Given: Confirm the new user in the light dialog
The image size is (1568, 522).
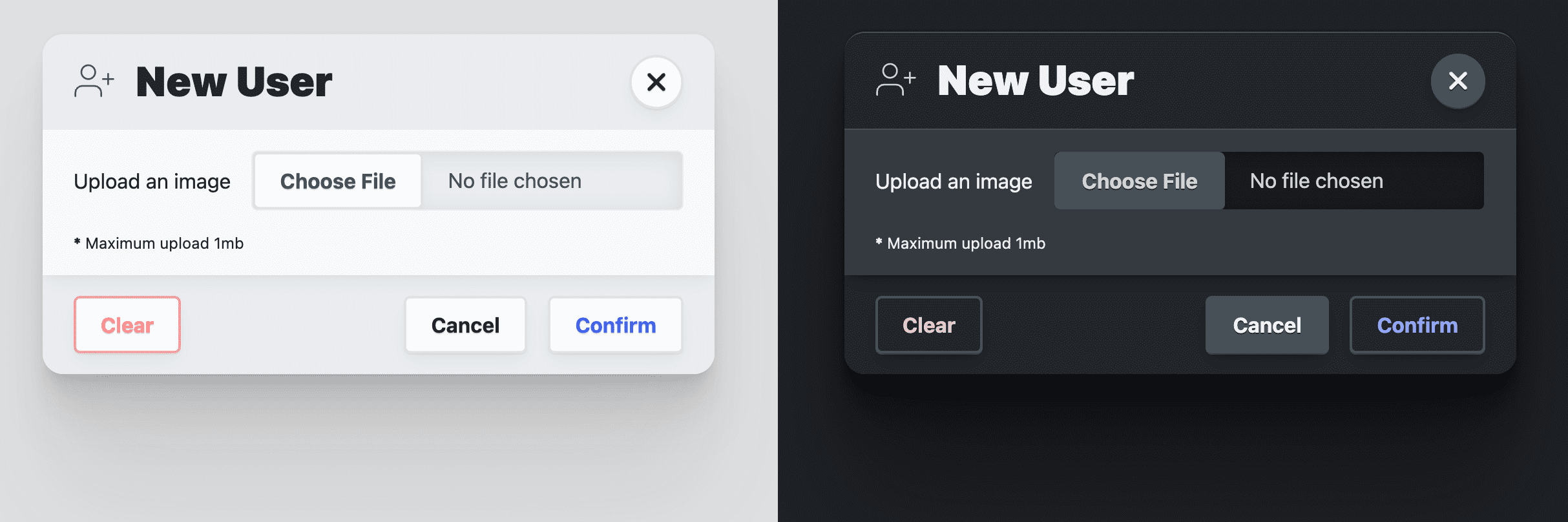Looking at the screenshot, I should [615, 325].
